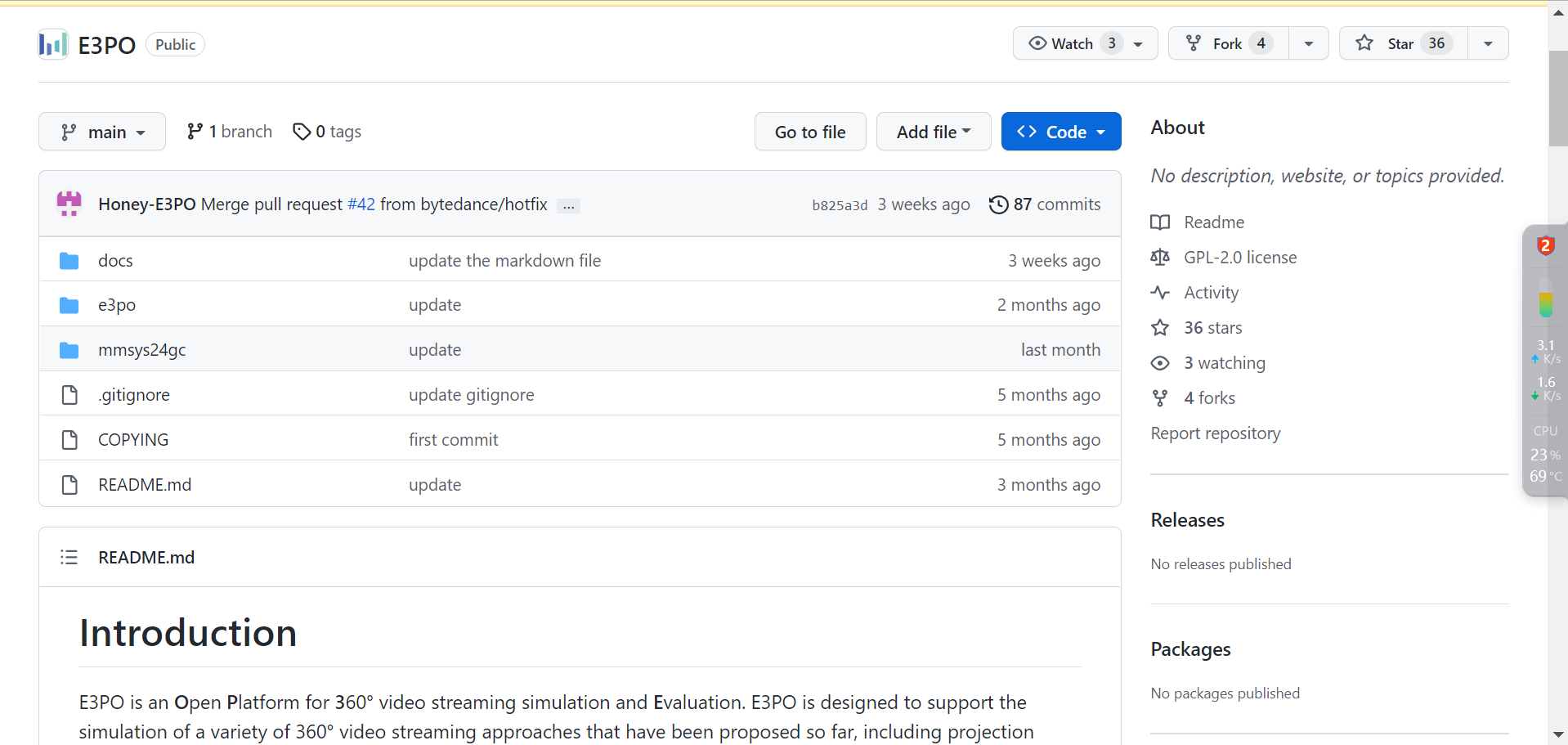
Task: Open the Packages heading link
Action: [1191, 649]
